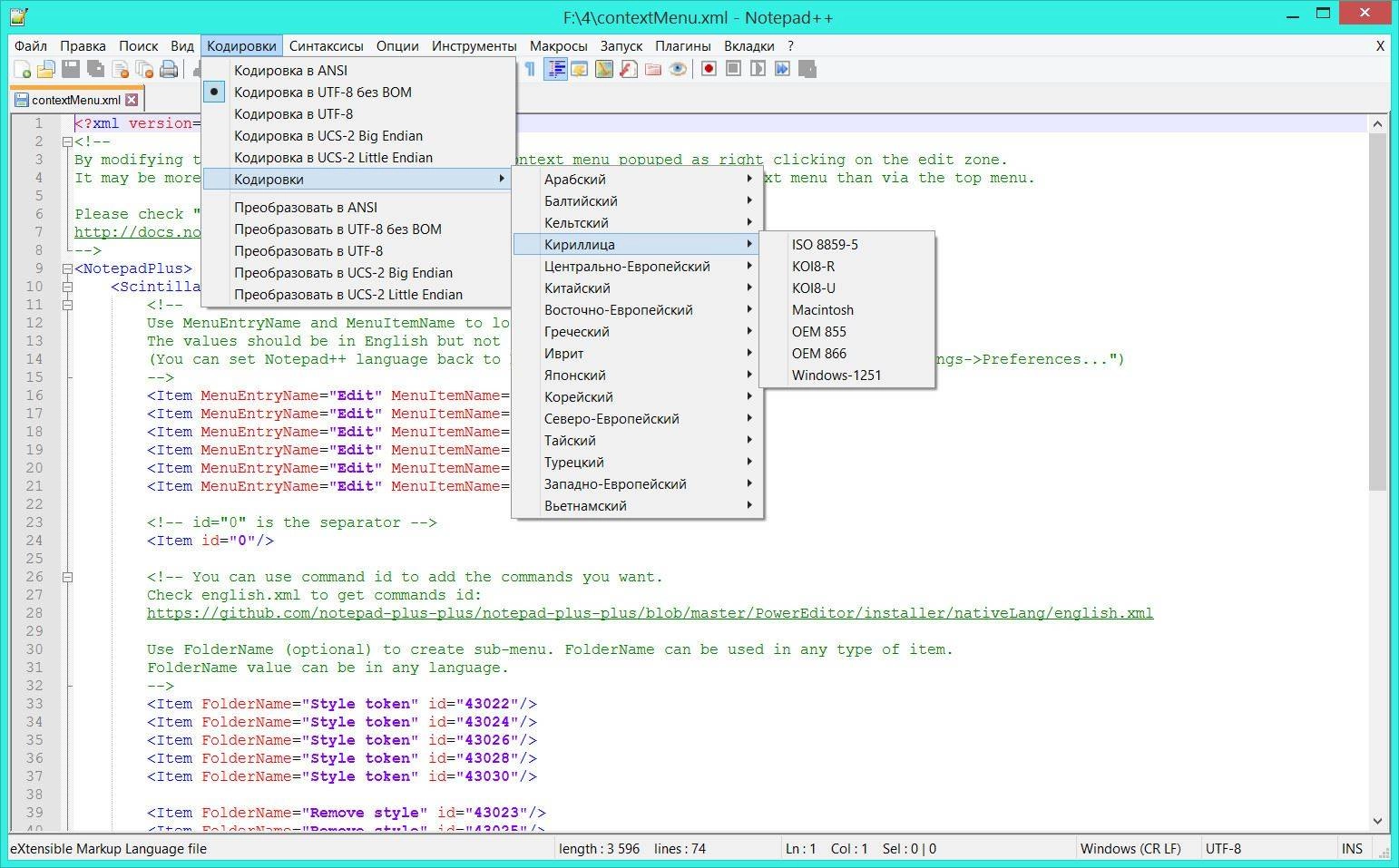Image resolution: width=1399 pixels, height=868 pixels.
Task: Choose OEM 866 encoding
Action: tap(846, 353)
